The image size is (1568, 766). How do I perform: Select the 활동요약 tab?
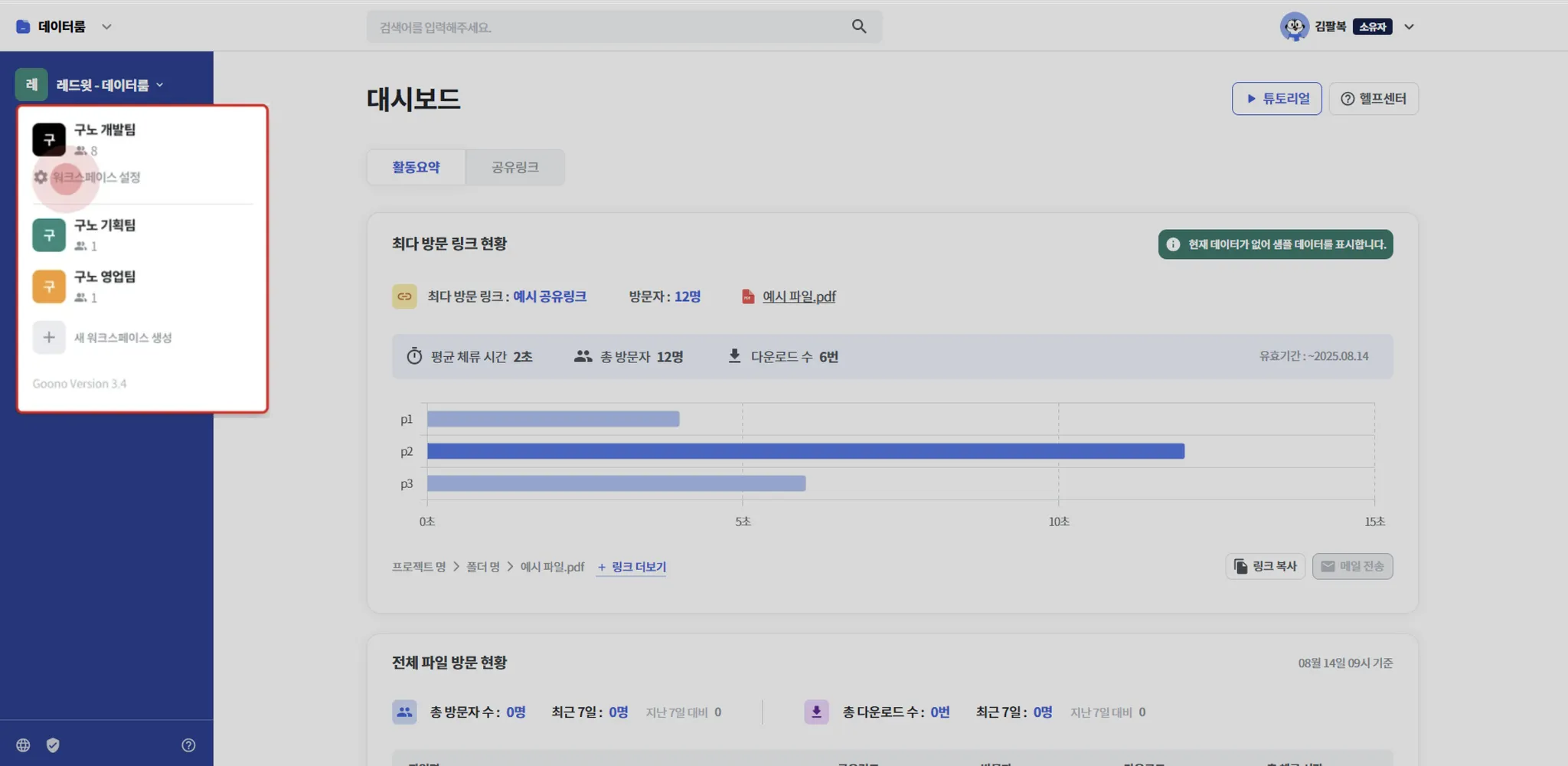pyautogui.click(x=416, y=167)
